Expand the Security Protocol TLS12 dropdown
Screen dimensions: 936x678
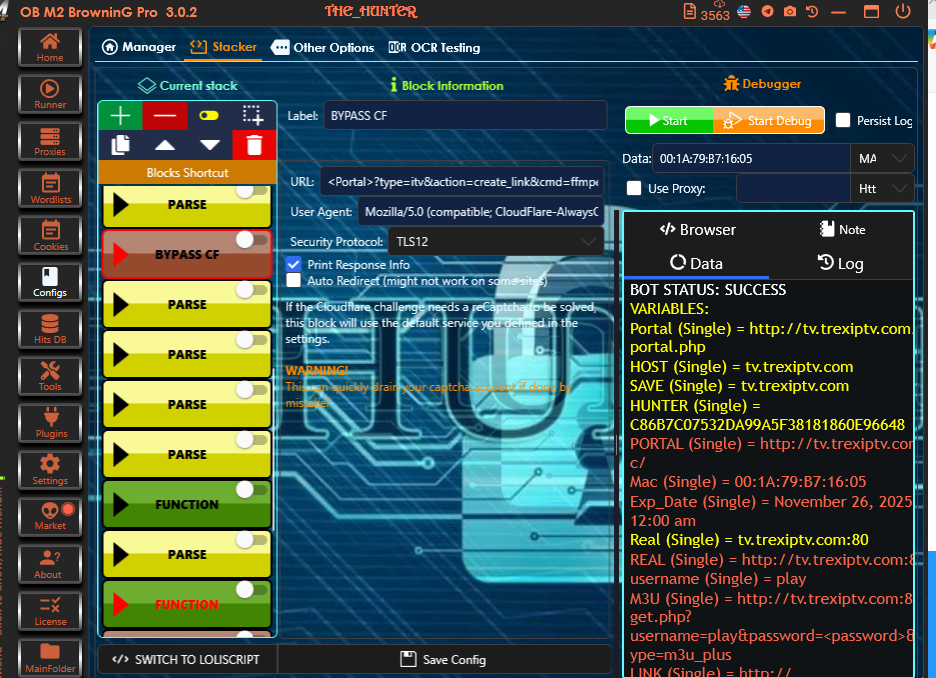[x=587, y=242]
